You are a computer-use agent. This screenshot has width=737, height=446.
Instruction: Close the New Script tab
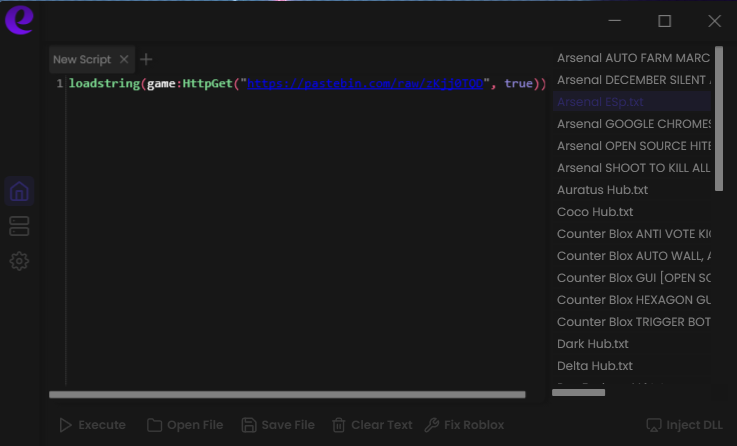click(124, 59)
